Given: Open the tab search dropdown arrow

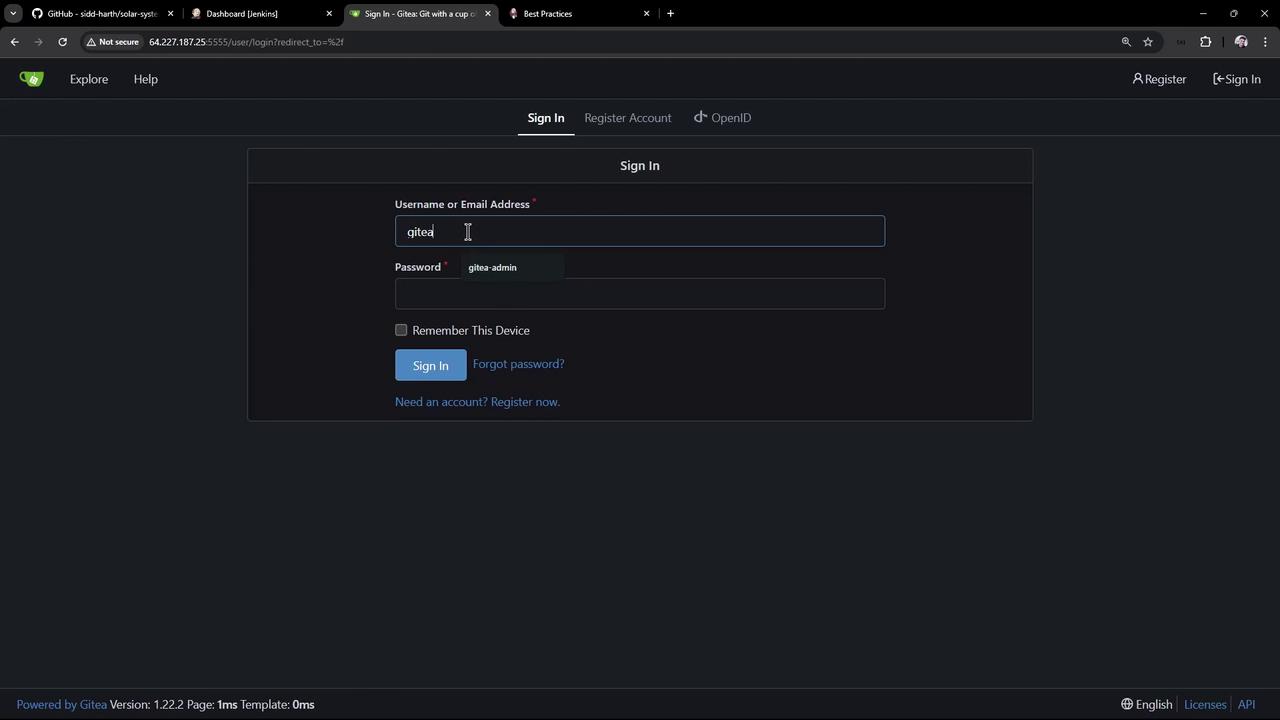Looking at the screenshot, I should 13,14.
